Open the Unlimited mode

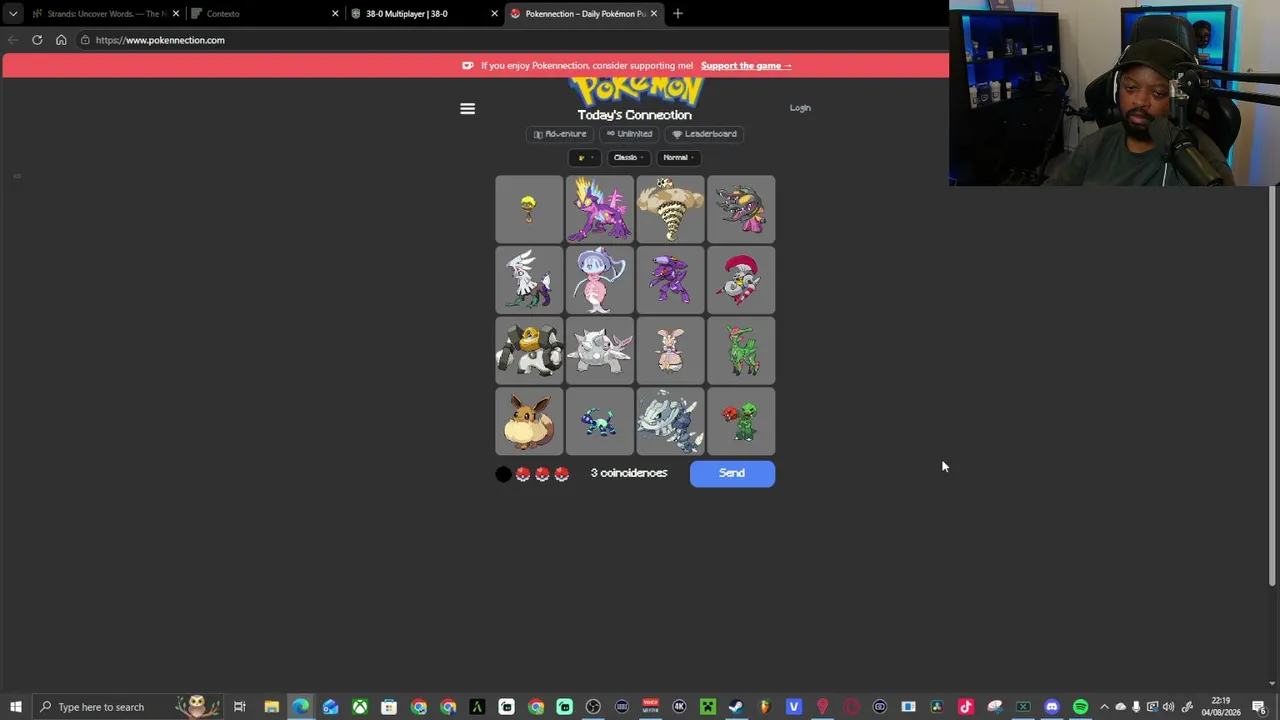click(x=629, y=134)
